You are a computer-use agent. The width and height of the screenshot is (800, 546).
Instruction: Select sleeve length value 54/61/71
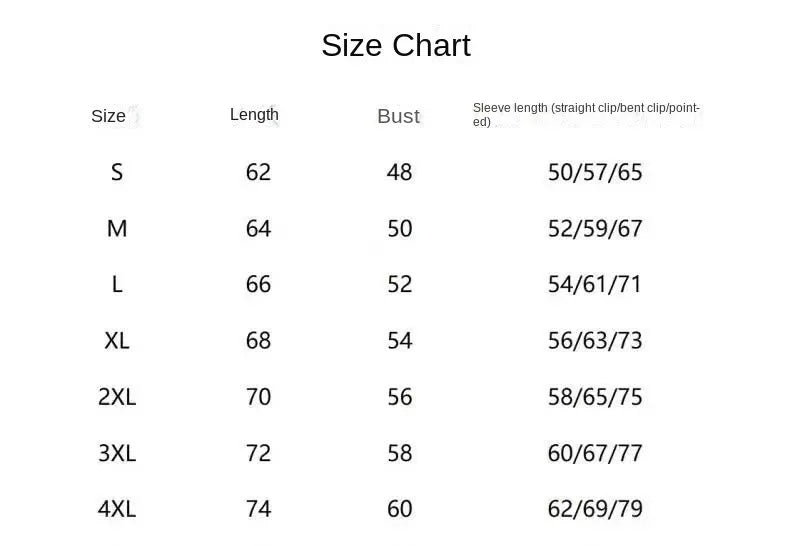pos(595,284)
